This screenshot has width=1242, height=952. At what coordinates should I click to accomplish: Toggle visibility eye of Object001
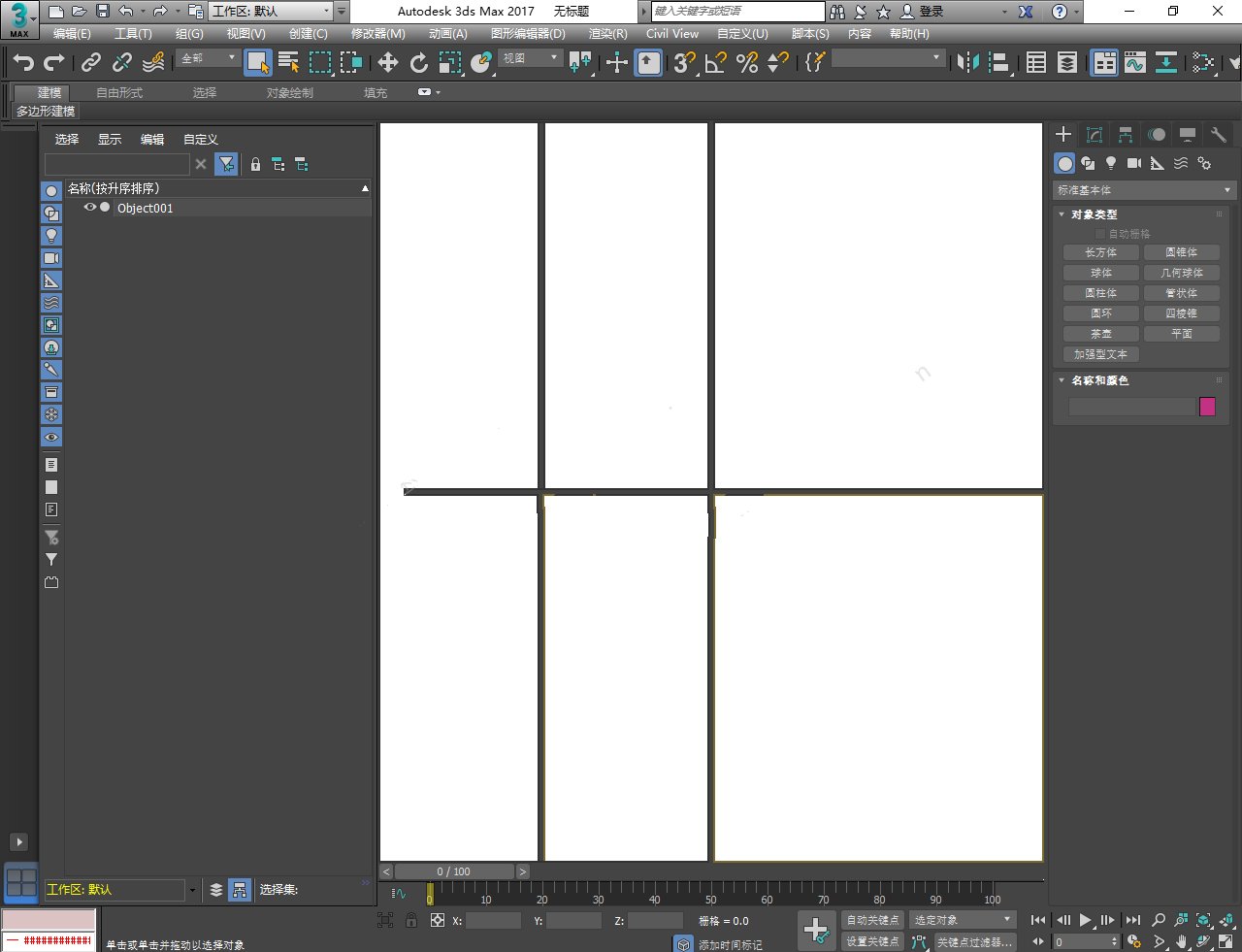[x=90, y=208]
